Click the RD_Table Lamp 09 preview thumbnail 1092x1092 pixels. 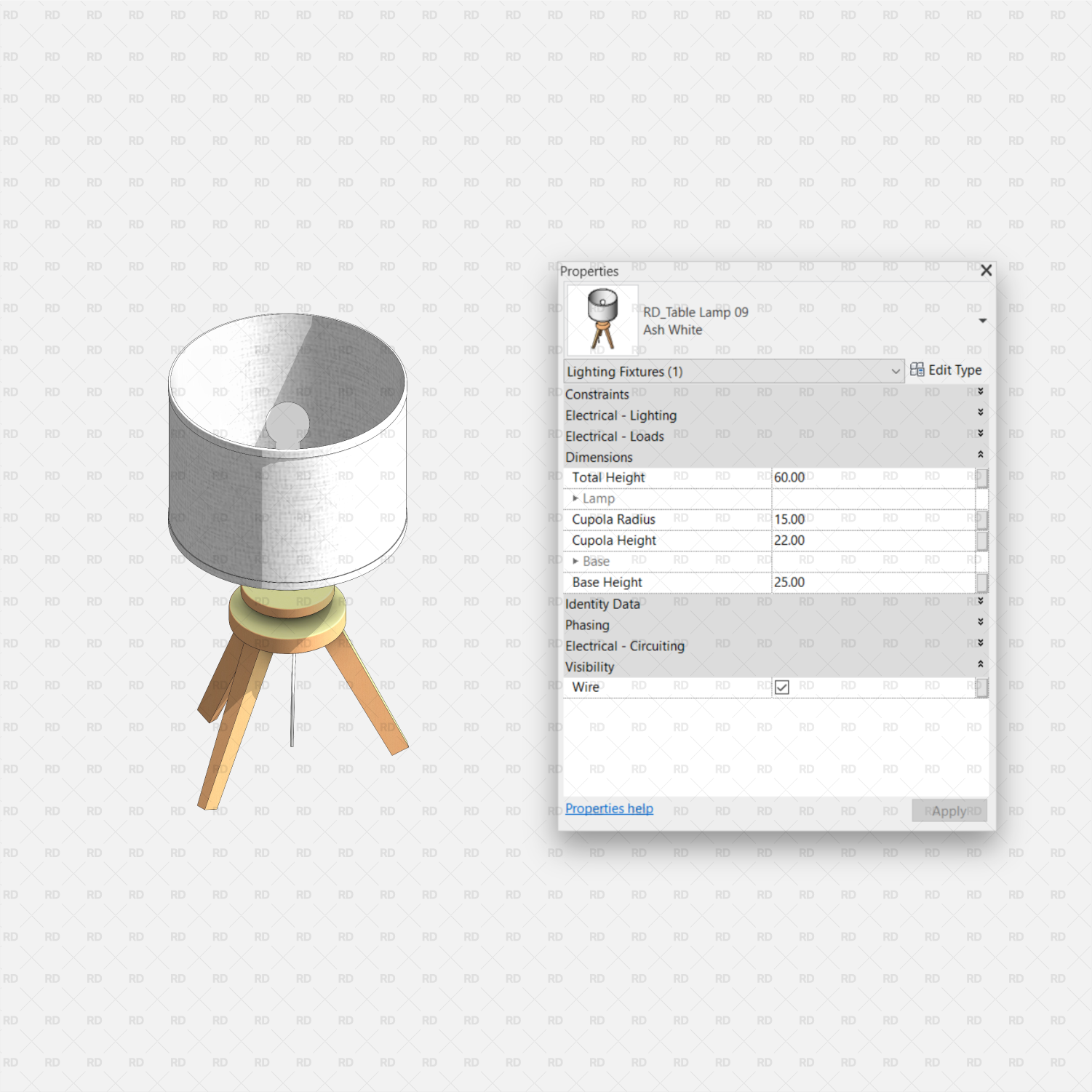(602, 319)
